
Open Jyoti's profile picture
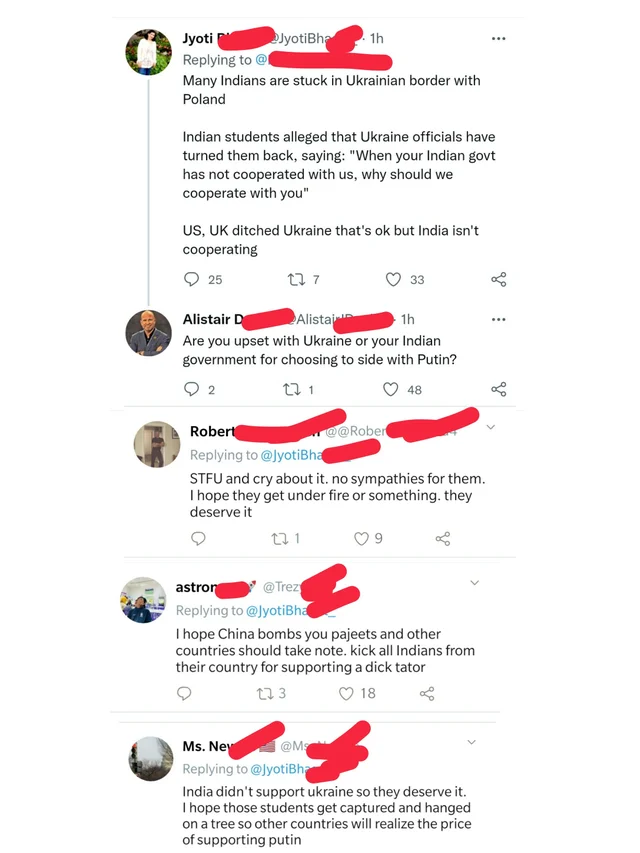(x=148, y=52)
